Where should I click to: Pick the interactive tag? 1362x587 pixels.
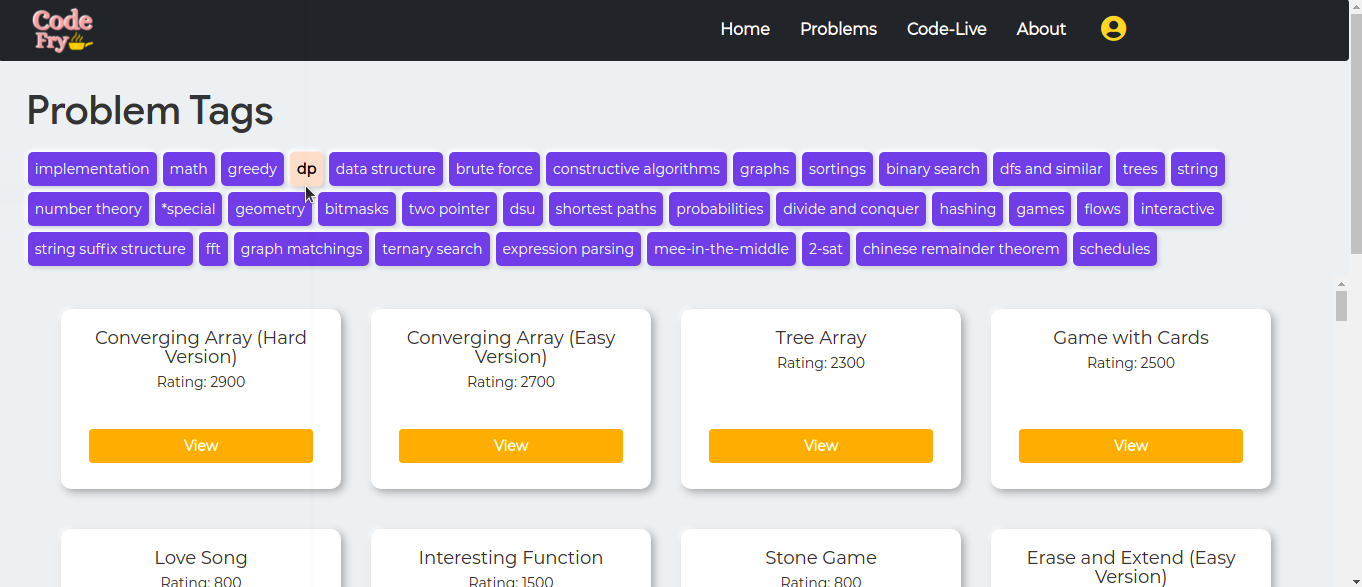(x=1178, y=209)
